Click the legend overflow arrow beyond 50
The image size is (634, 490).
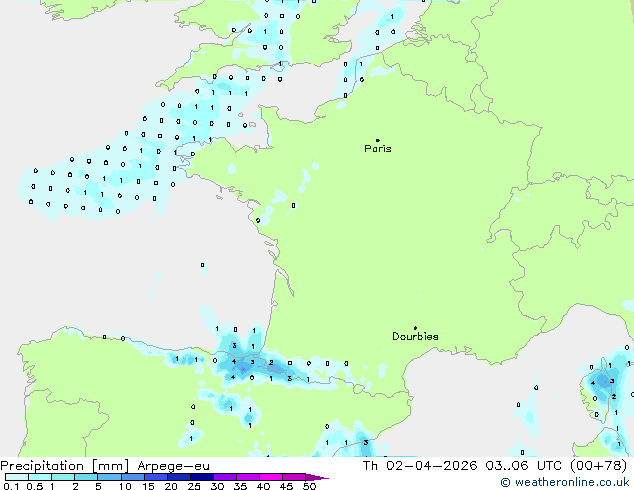317,477
